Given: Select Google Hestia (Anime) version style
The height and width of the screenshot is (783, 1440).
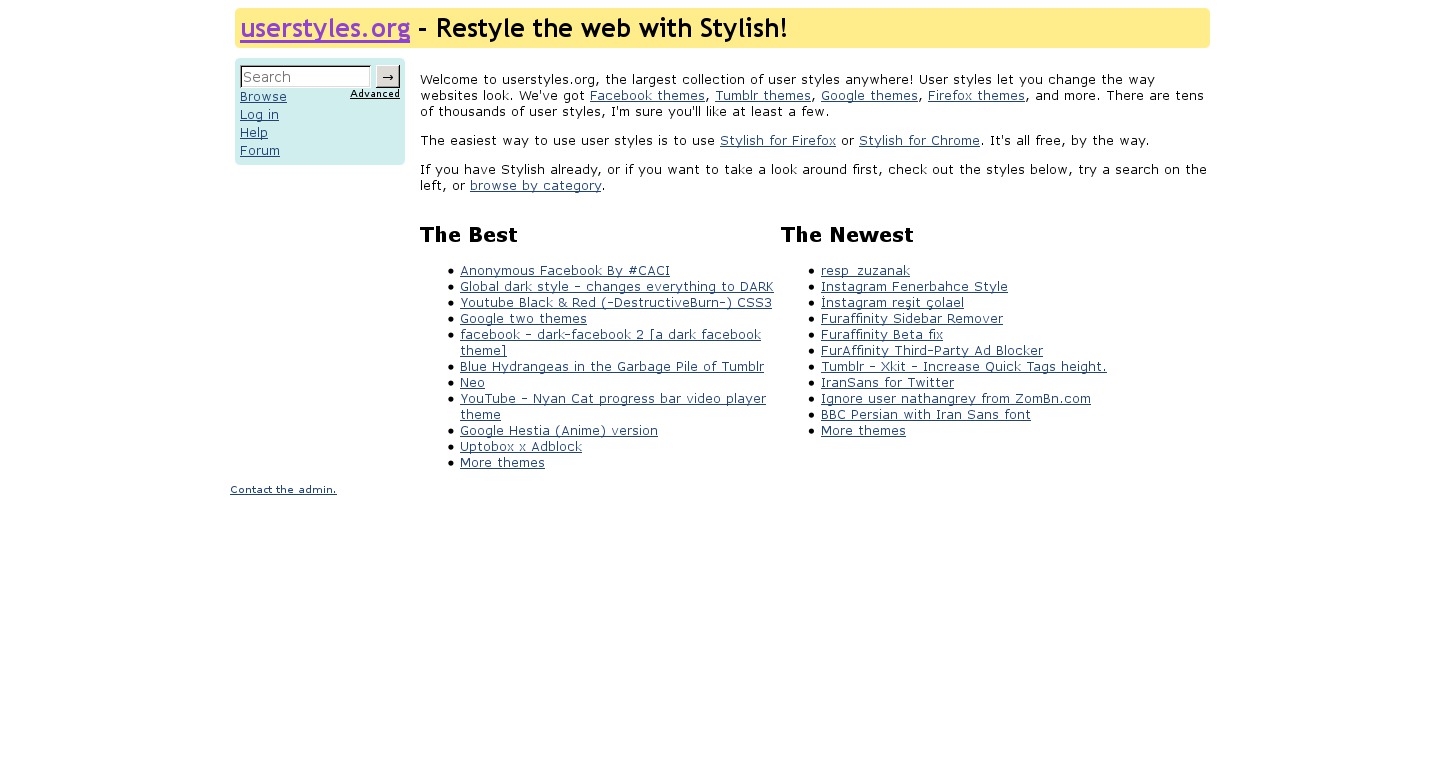Looking at the screenshot, I should [559, 431].
